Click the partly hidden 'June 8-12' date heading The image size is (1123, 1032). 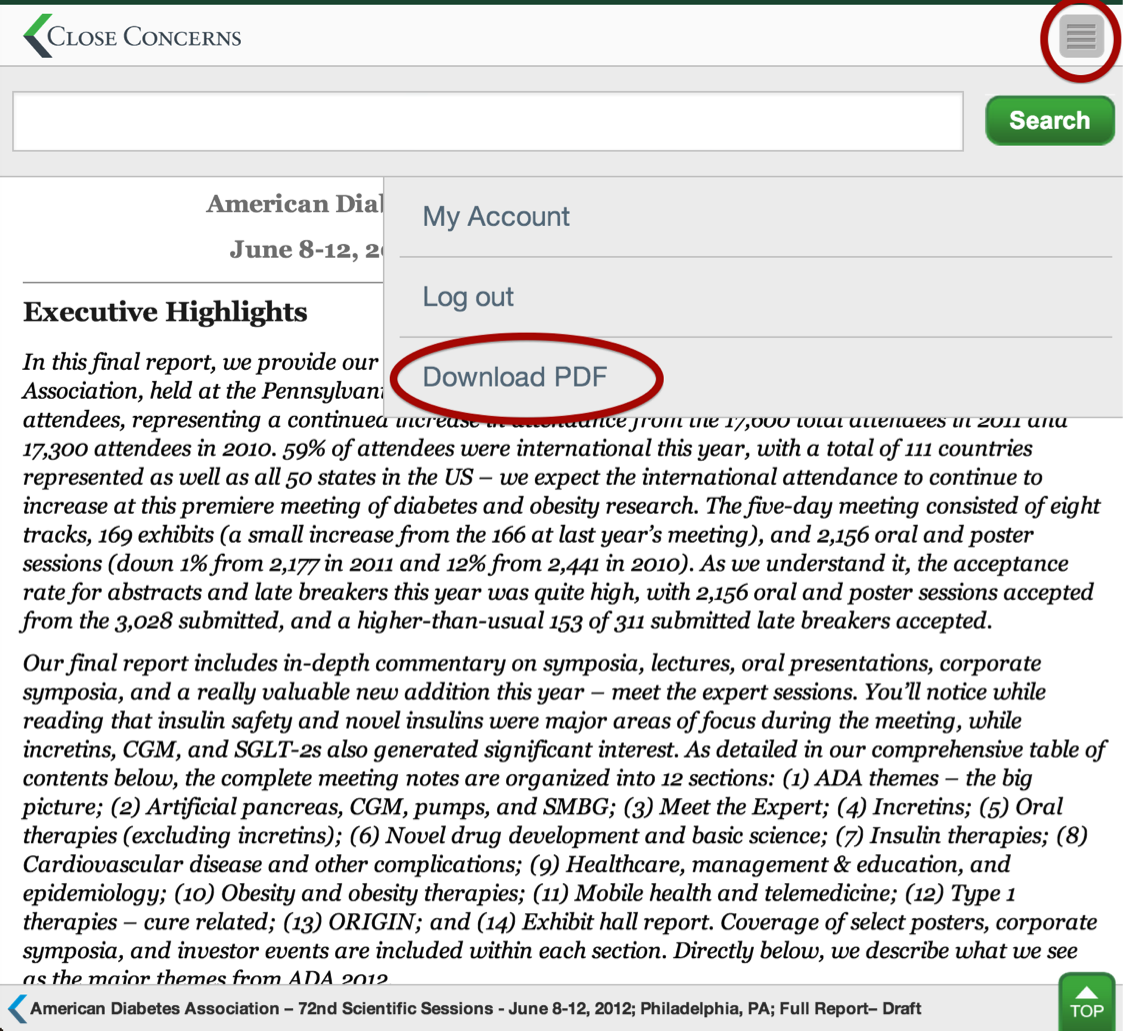[306, 249]
